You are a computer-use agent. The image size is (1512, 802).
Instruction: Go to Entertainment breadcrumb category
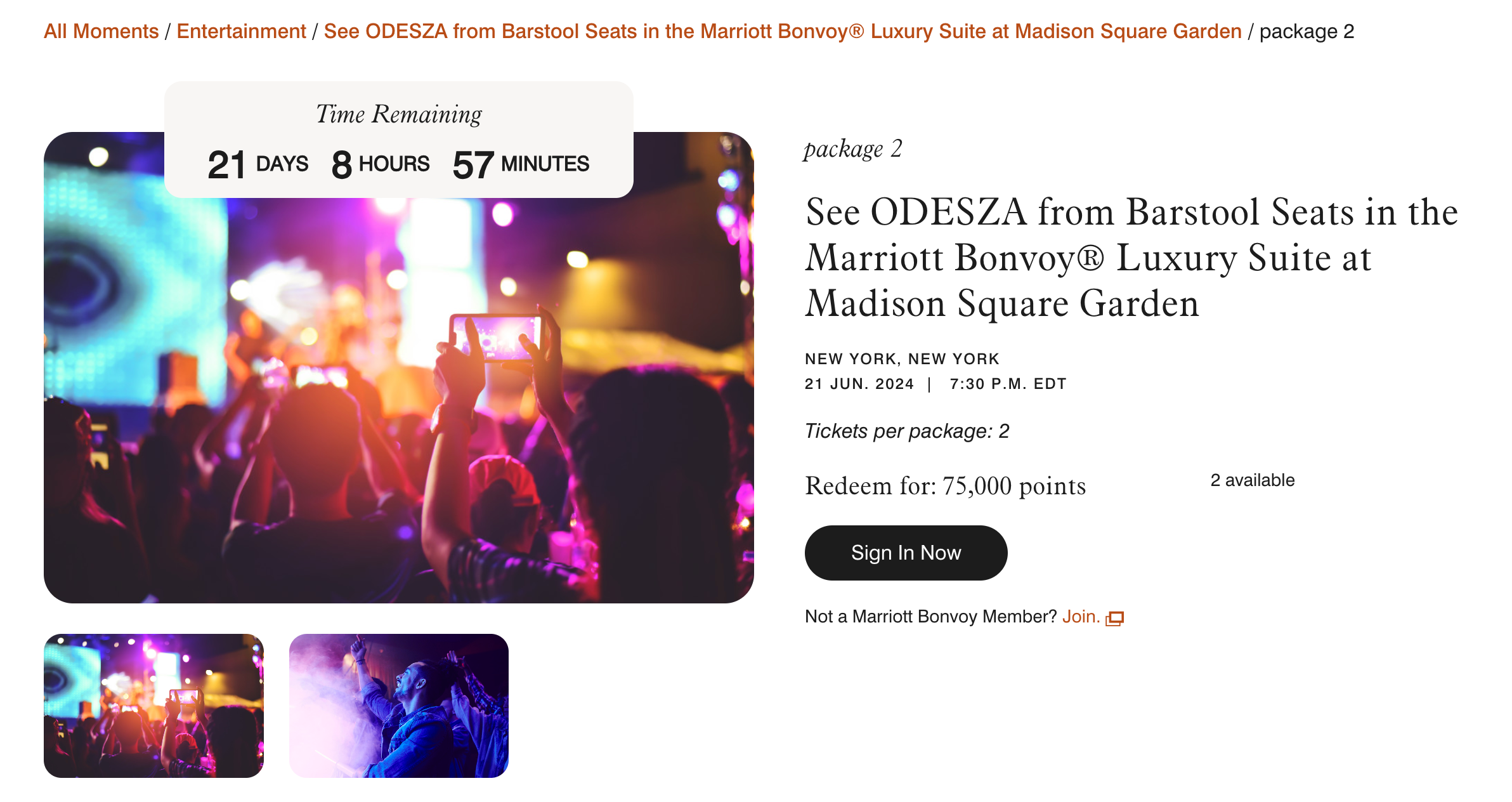click(x=241, y=31)
